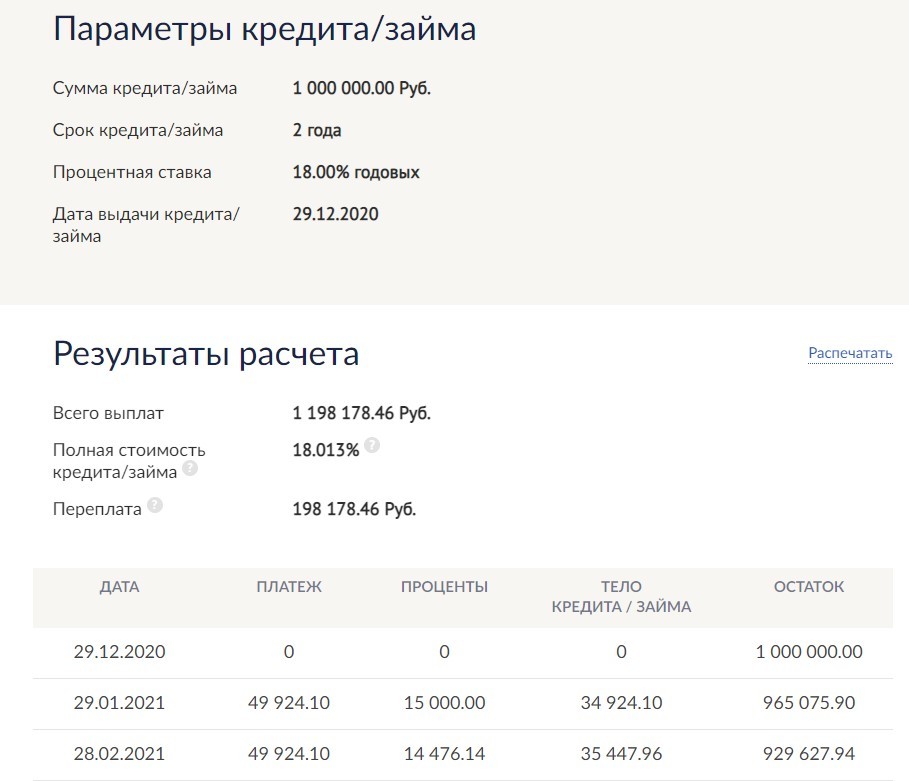Click the ПЛАТЕЖ column header
The image size is (909, 781).
pyautogui.click(x=289, y=587)
